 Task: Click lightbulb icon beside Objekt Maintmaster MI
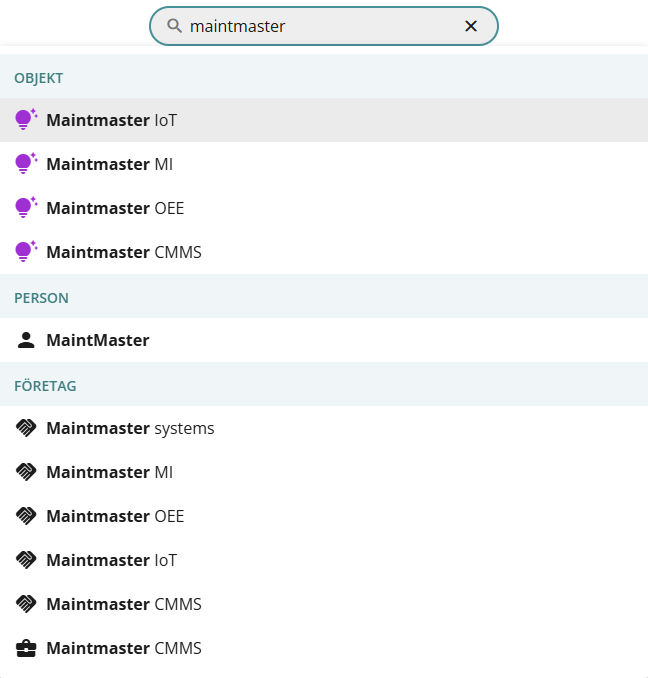pos(26,164)
